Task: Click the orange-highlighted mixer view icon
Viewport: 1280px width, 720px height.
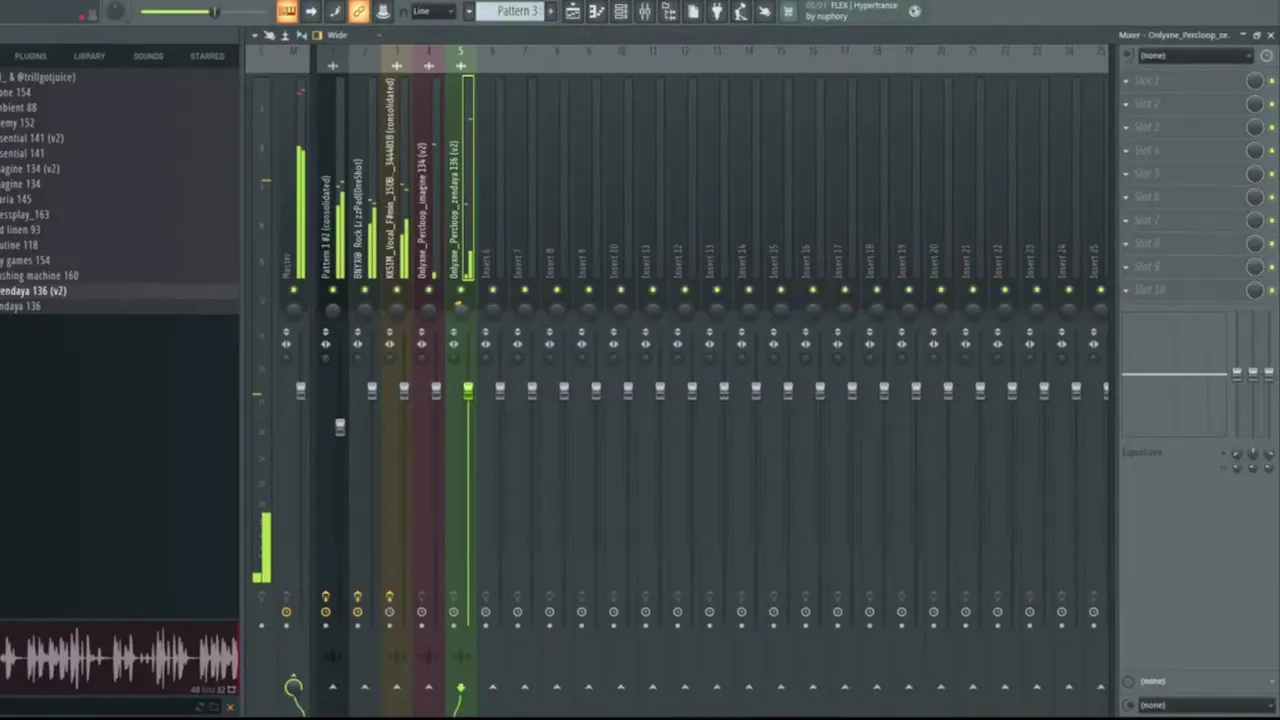Action: point(317,35)
